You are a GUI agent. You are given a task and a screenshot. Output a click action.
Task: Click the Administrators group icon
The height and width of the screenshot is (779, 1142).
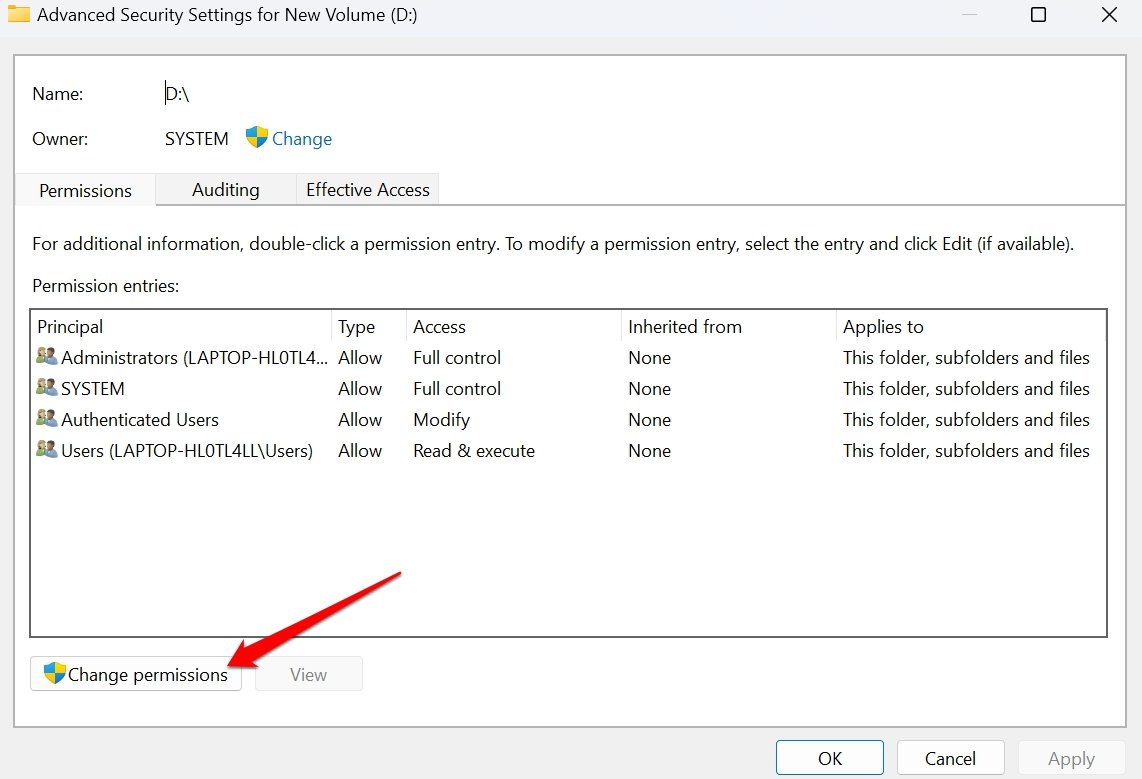pos(47,357)
